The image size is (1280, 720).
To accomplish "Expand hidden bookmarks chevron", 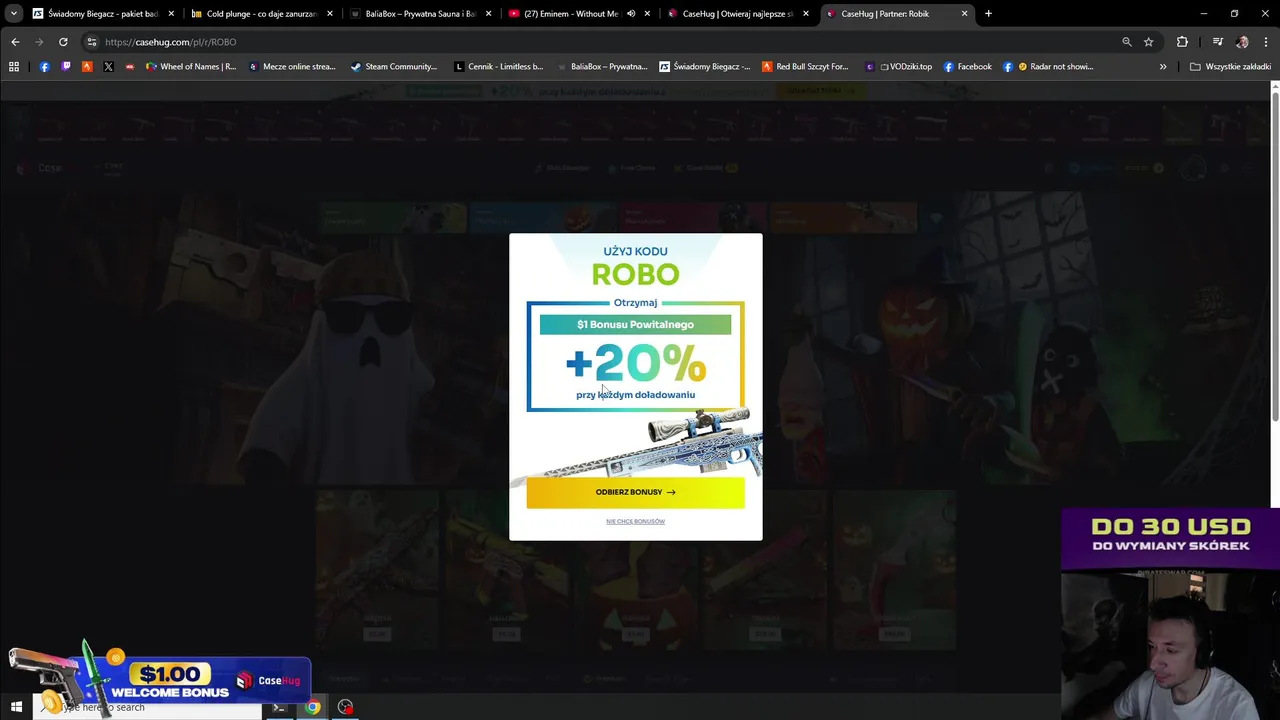I will point(1163,67).
